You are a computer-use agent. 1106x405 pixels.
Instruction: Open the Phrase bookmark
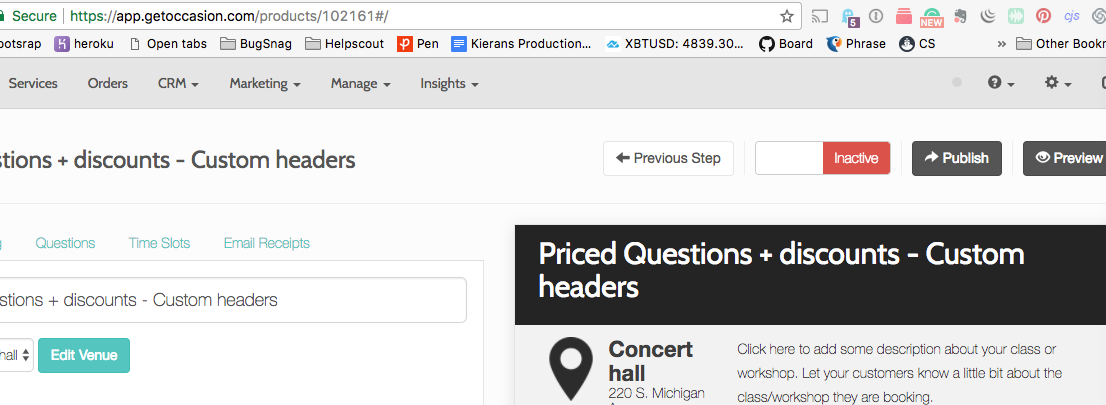(856, 44)
